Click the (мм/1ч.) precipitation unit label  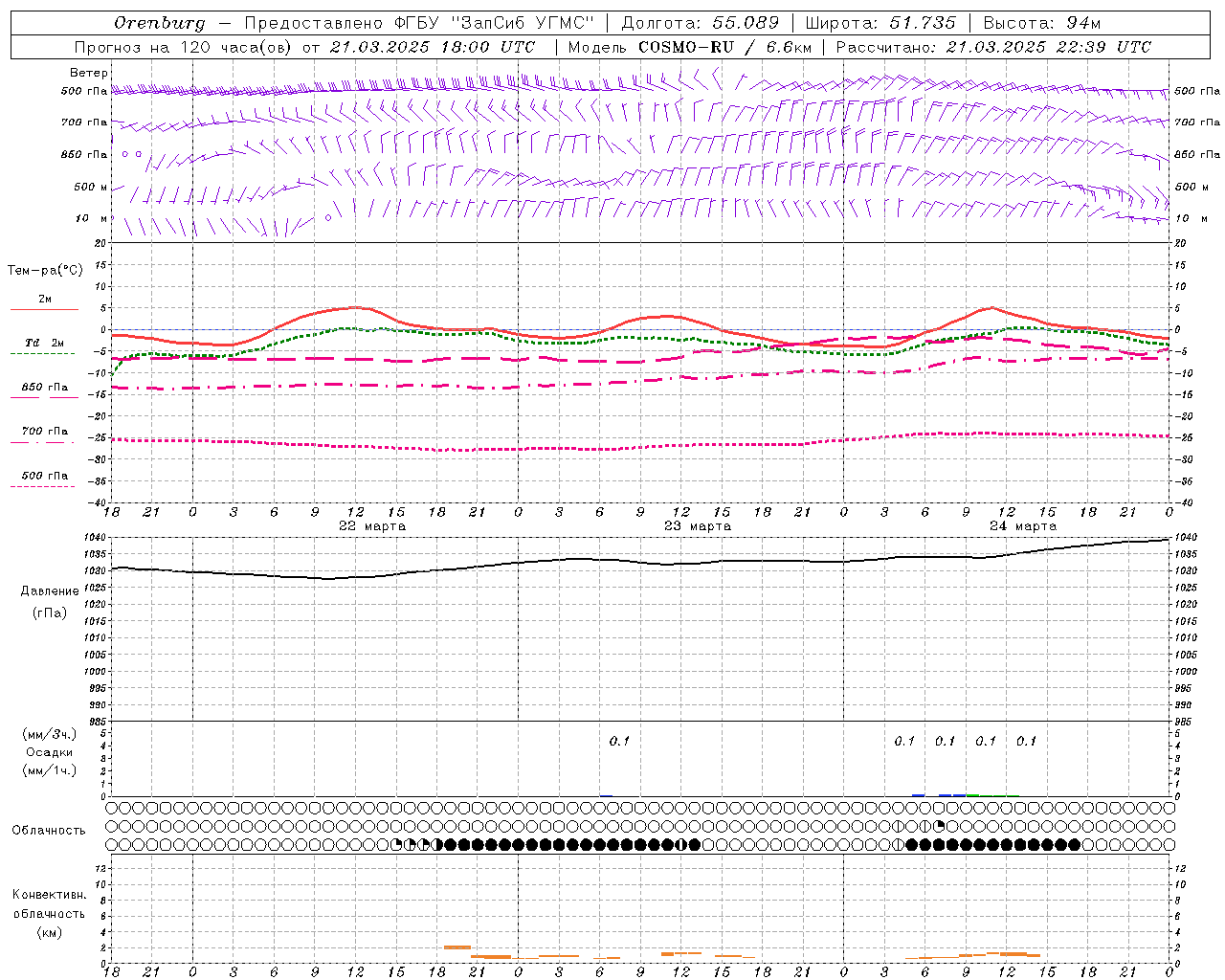click(x=50, y=770)
